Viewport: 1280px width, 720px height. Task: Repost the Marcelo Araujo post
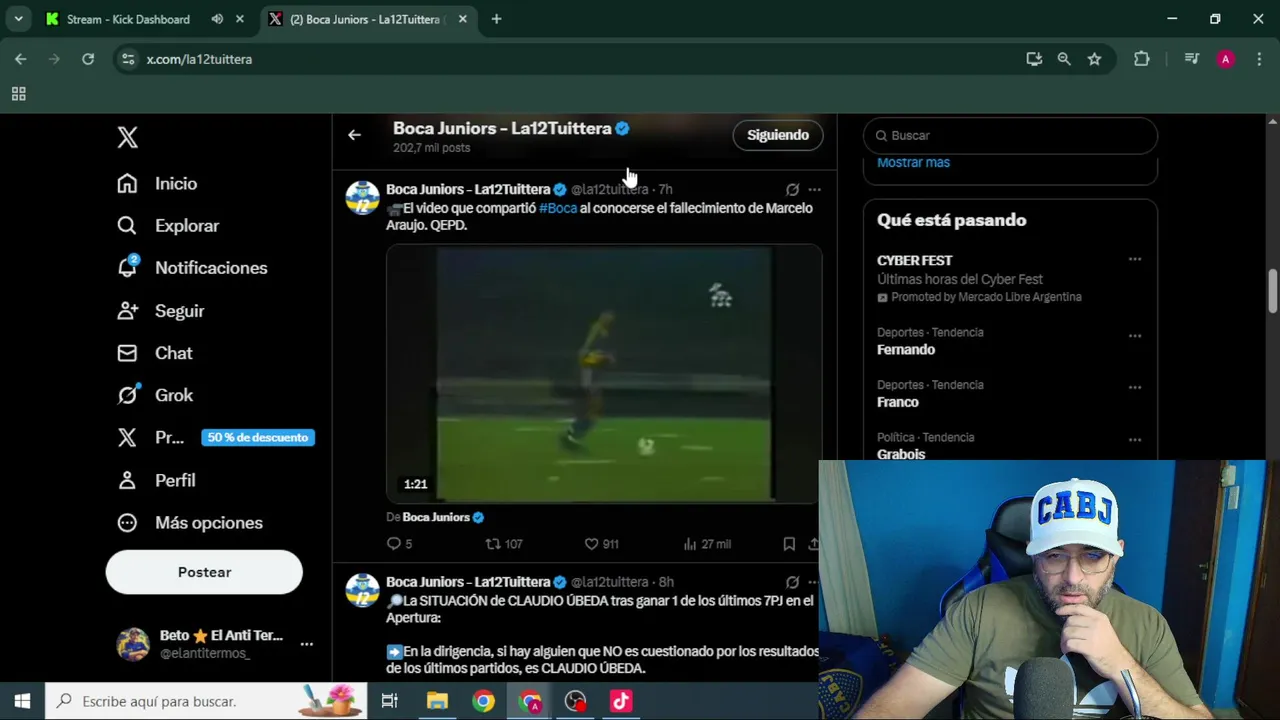pyautogui.click(x=504, y=544)
